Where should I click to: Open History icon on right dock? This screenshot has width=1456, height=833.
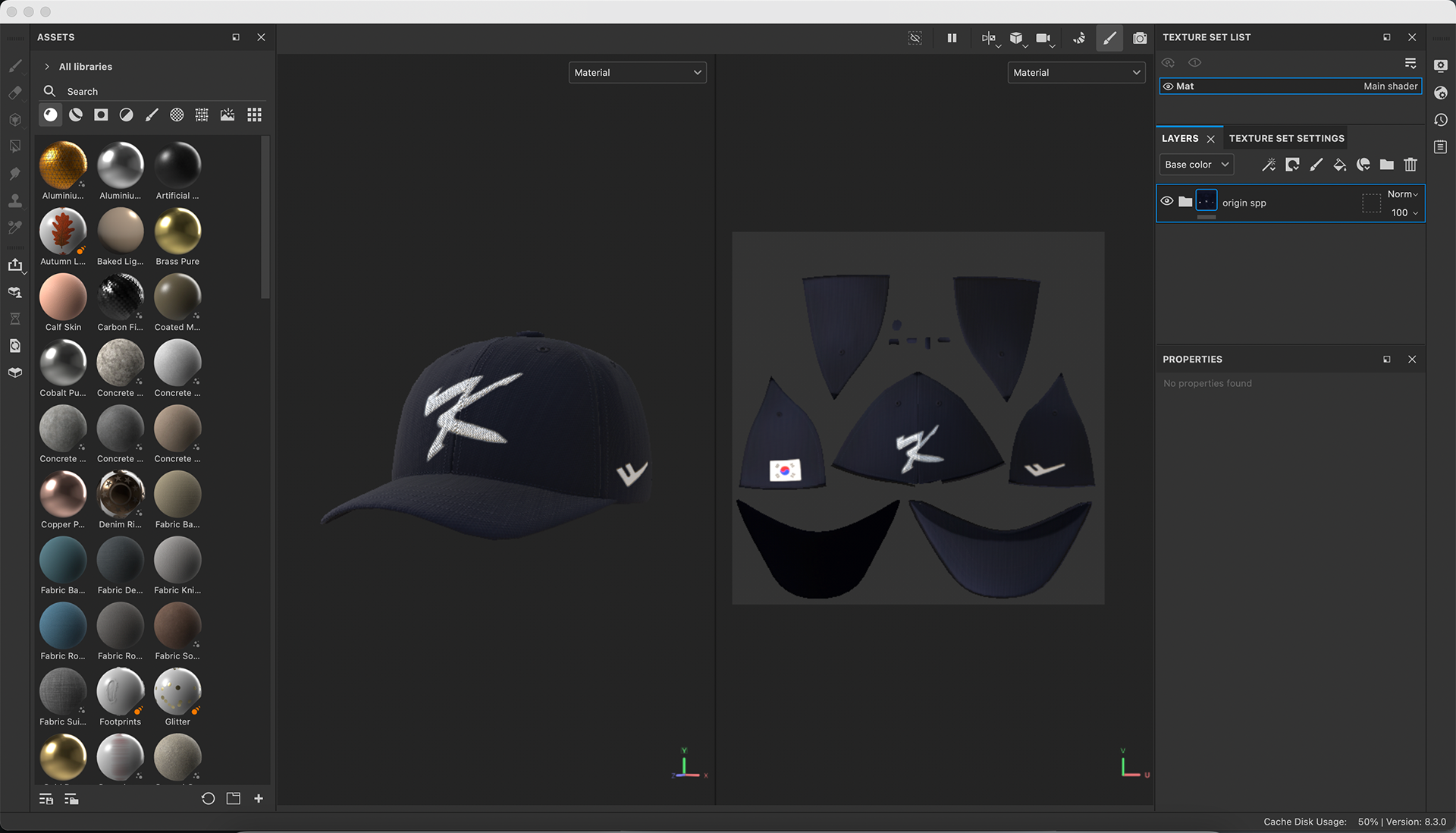pyautogui.click(x=1441, y=120)
